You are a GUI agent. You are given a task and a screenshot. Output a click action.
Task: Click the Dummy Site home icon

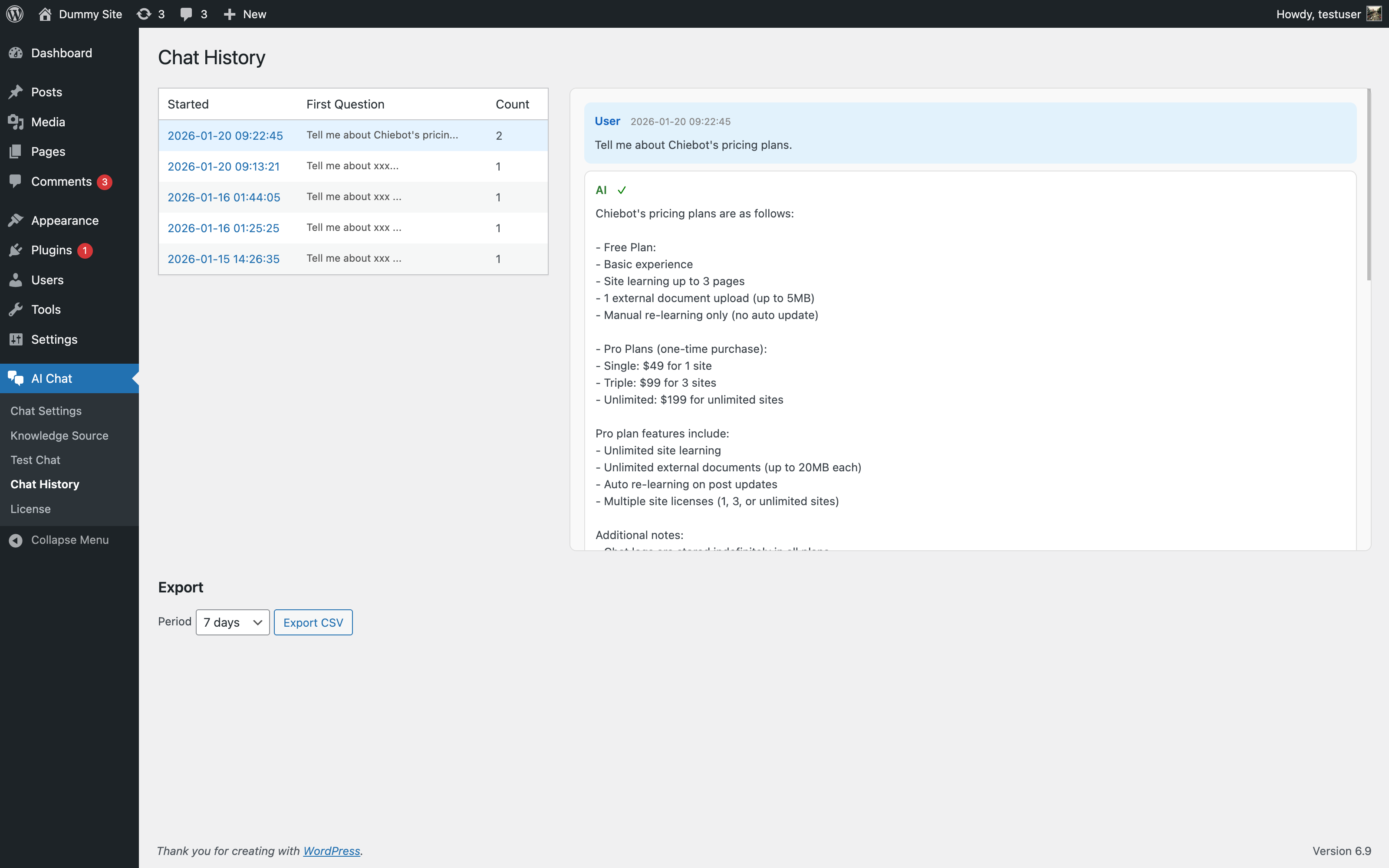click(45, 14)
